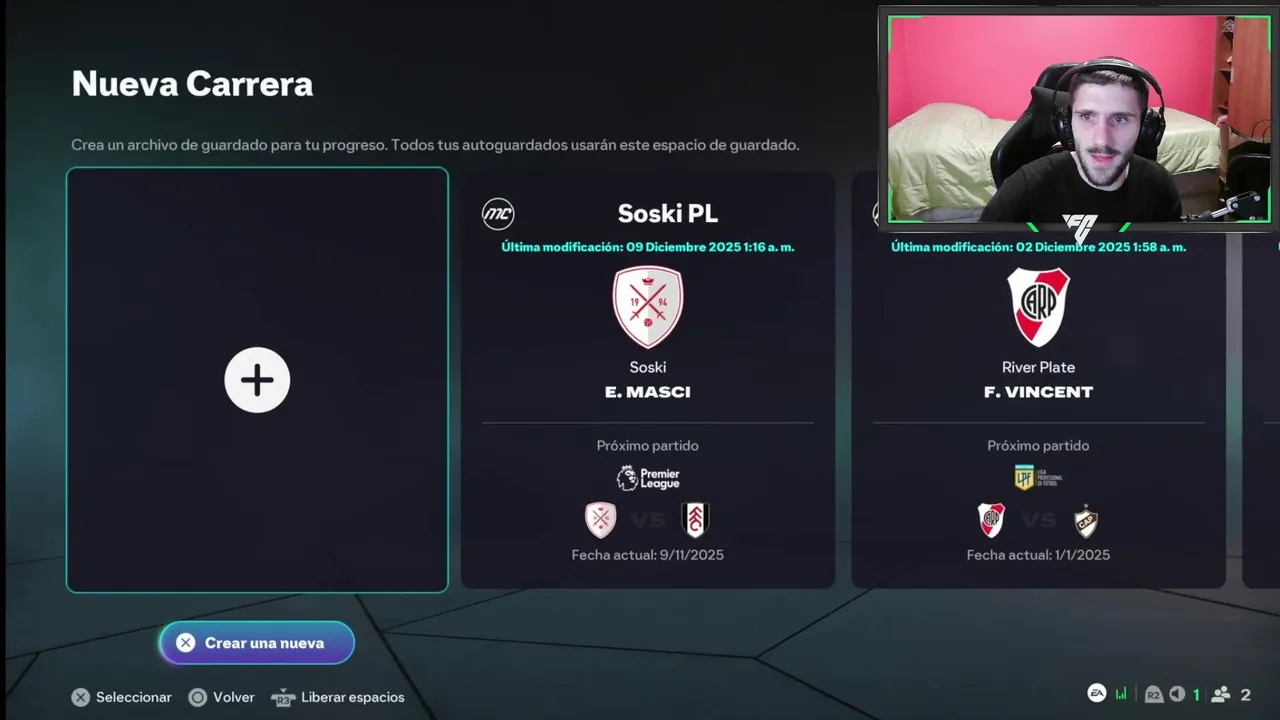Click the Volver prompt
The width and height of the screenshot is (1280, 720).
[x=222, y=697]
